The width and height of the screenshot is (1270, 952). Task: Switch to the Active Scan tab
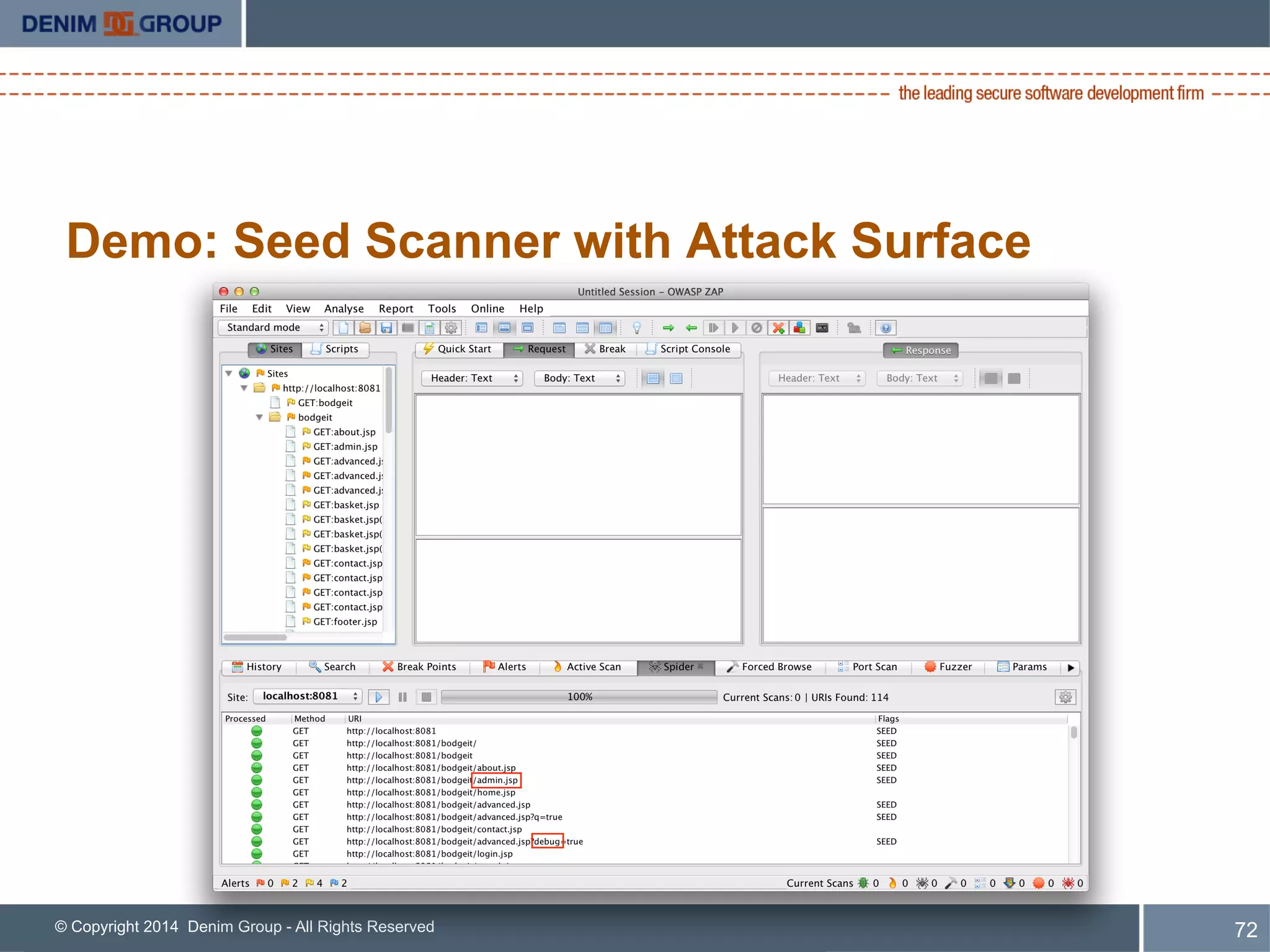(x=587, y=668)
